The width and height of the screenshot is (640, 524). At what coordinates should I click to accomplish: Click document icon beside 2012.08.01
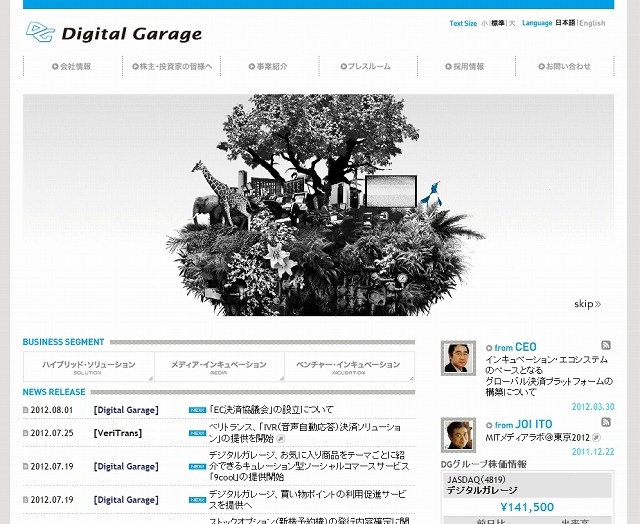26,410
